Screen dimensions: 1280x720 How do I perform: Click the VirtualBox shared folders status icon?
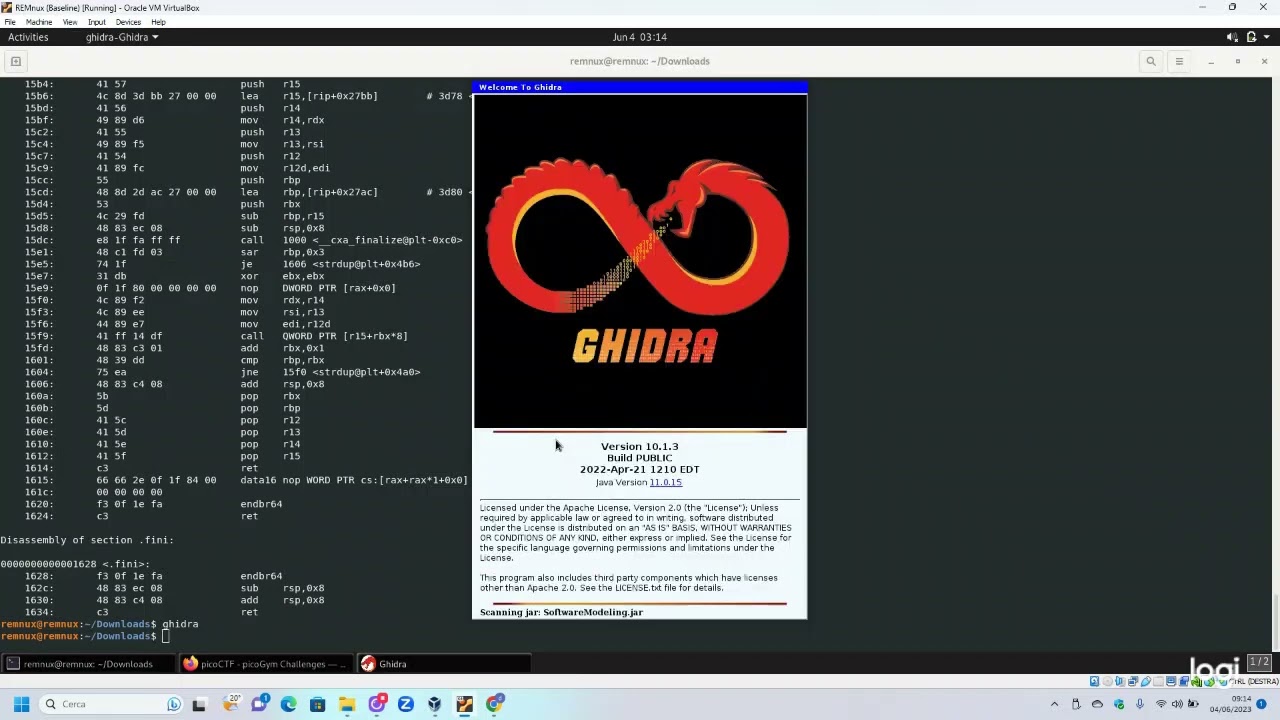1158,682
